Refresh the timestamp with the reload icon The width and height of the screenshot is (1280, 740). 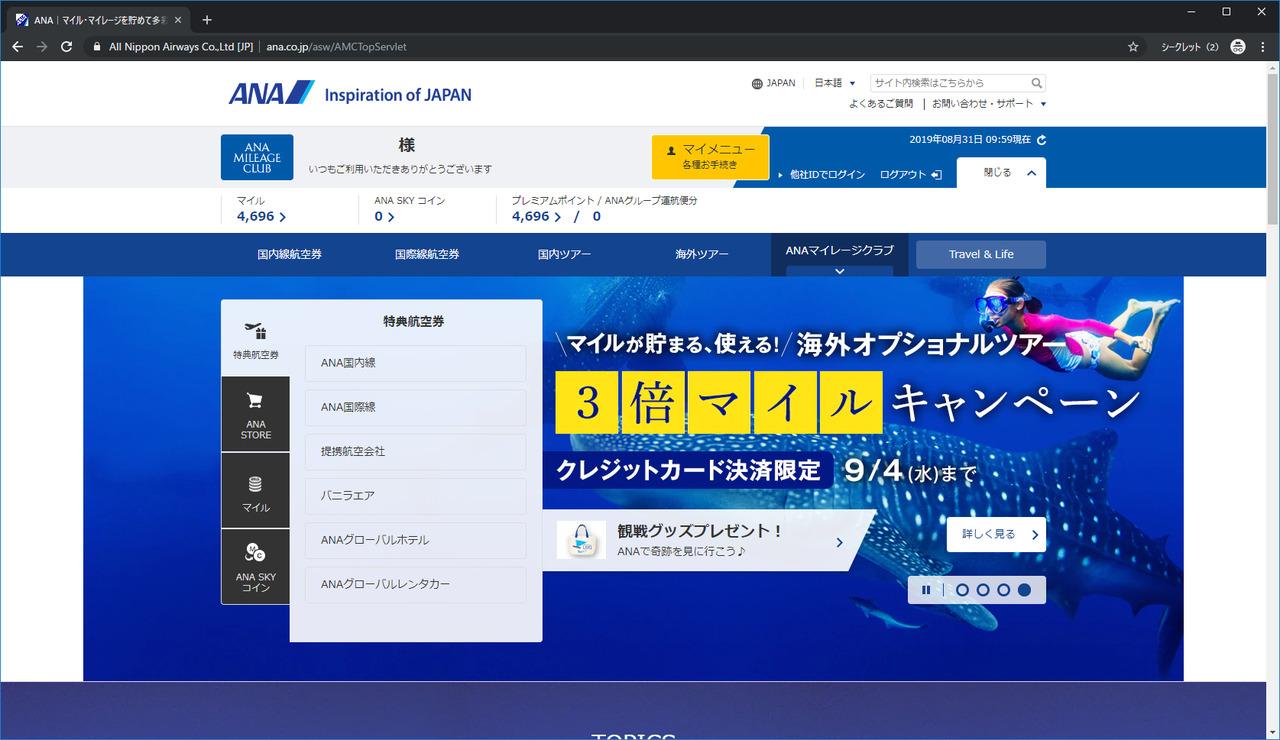(1042, 140)
